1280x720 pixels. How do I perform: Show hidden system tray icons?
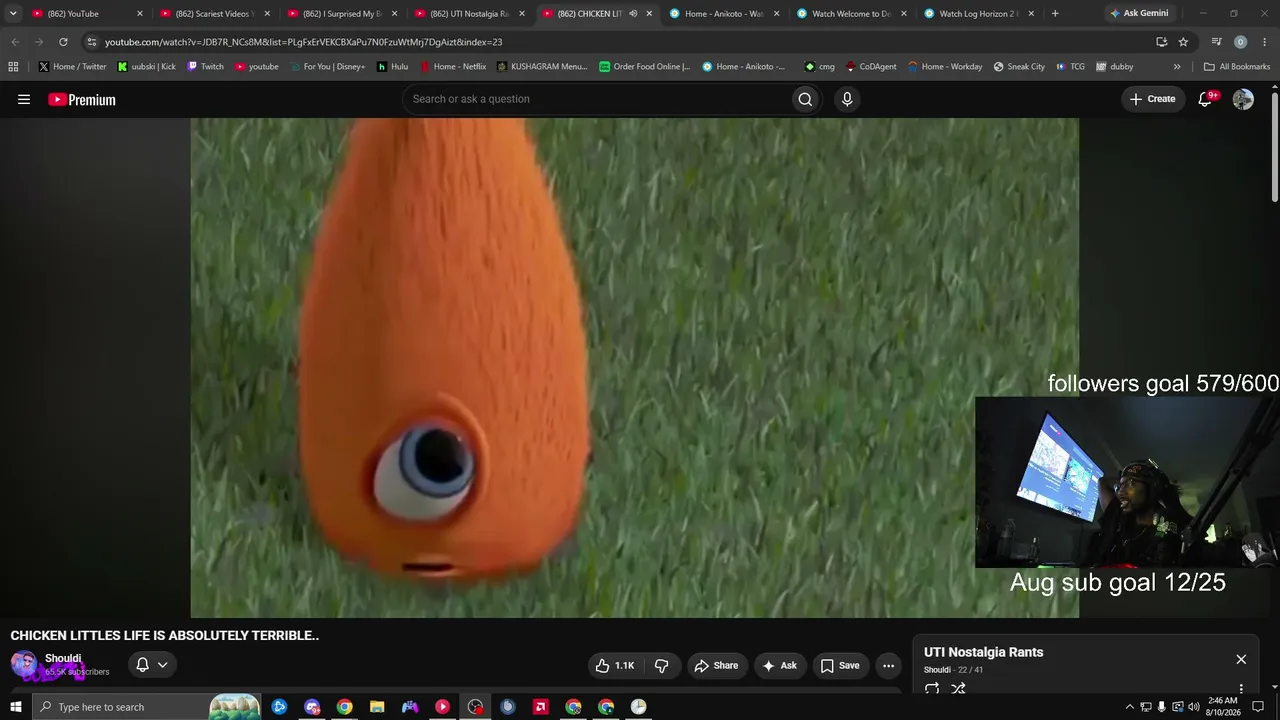pos(1130,707)
